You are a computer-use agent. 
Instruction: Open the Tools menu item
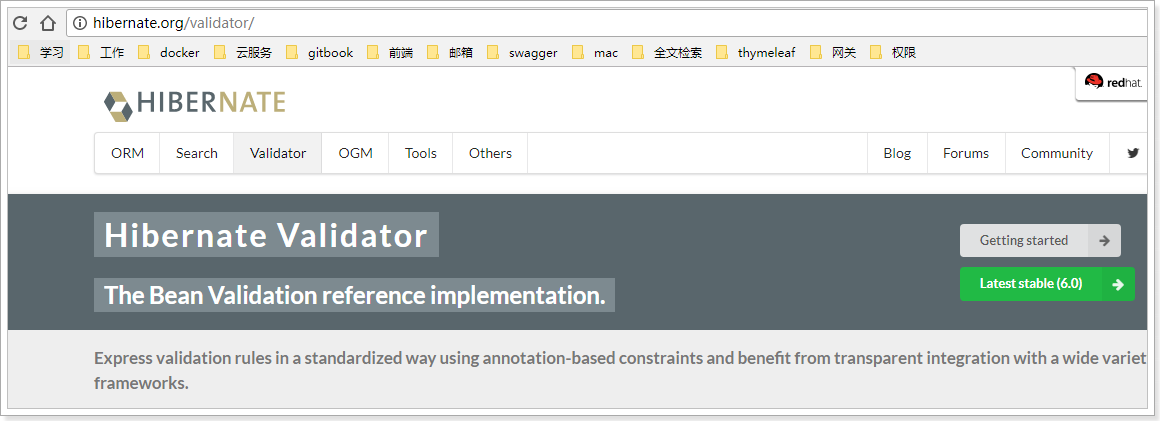coord(420,153)
